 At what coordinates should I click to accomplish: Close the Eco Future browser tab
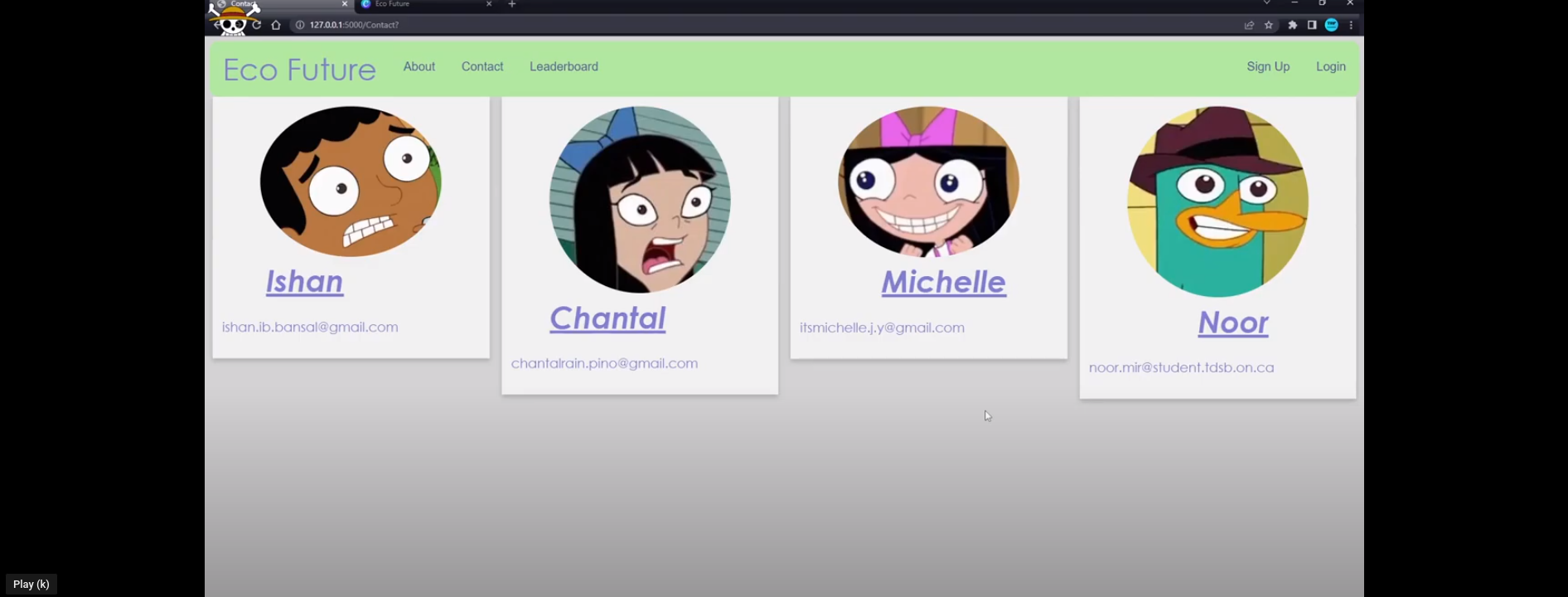point(489,4)
